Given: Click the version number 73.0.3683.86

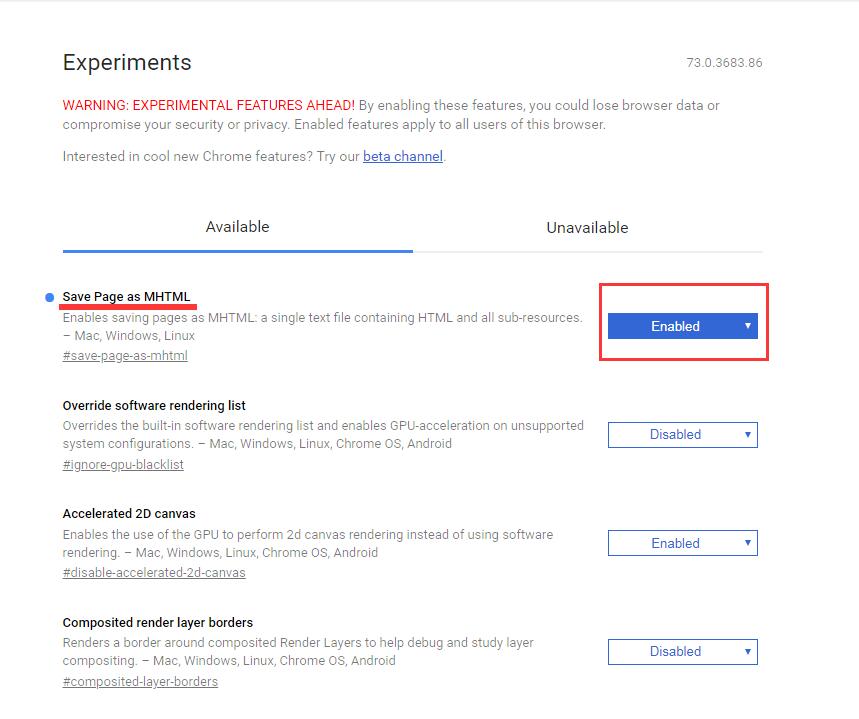Looking at the screenshot, I should [724, 63].
